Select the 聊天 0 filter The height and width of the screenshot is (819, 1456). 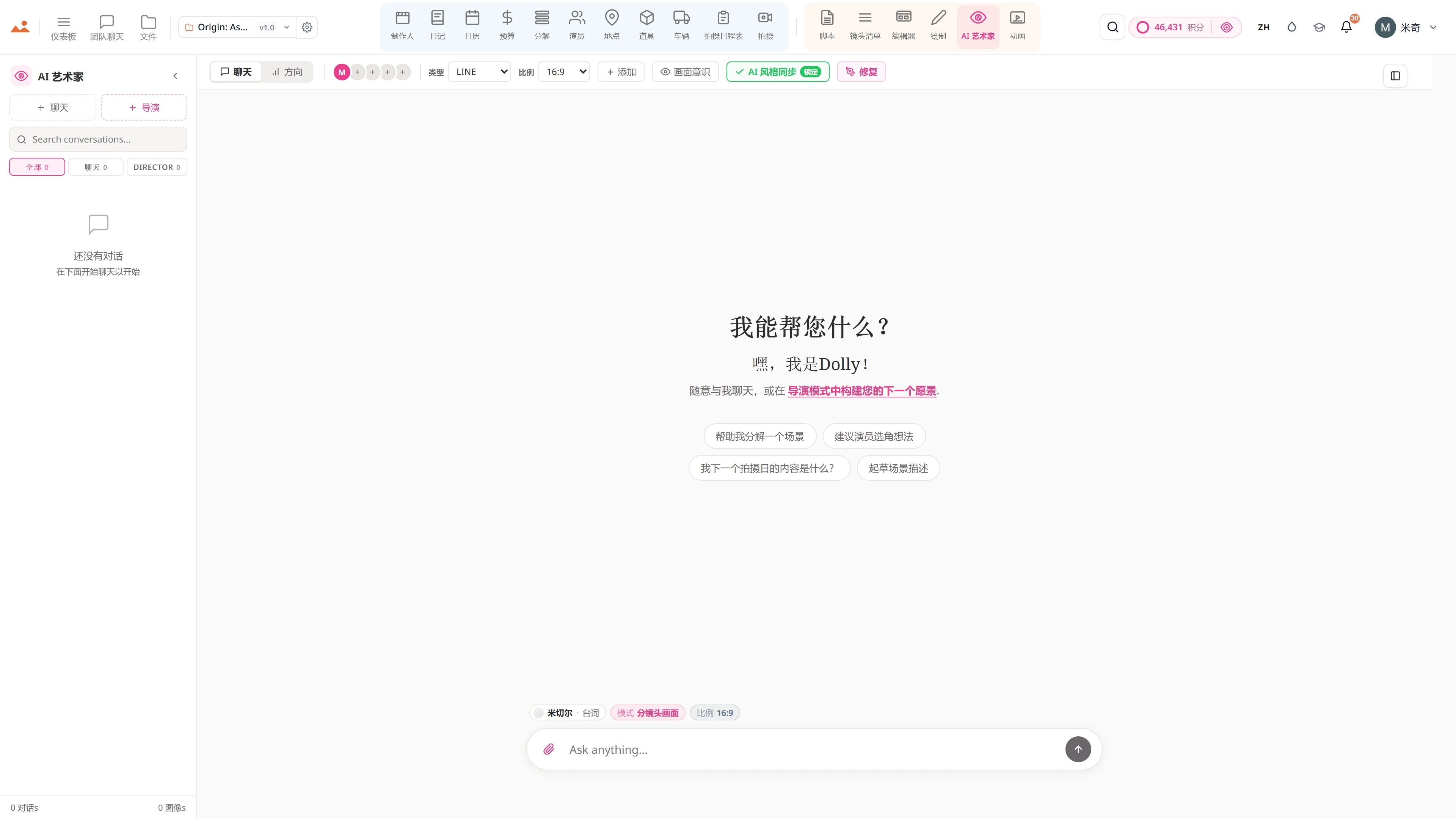click(96, 167)
